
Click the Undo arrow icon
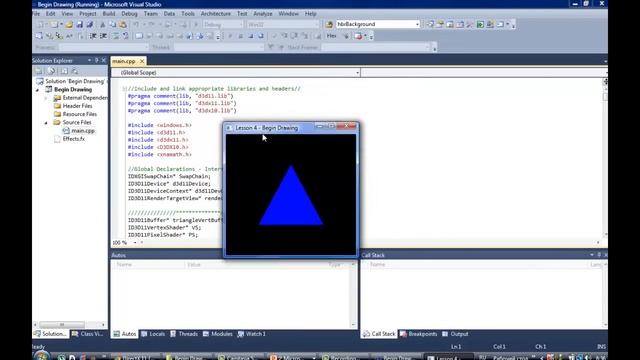[x=136, y=24]
